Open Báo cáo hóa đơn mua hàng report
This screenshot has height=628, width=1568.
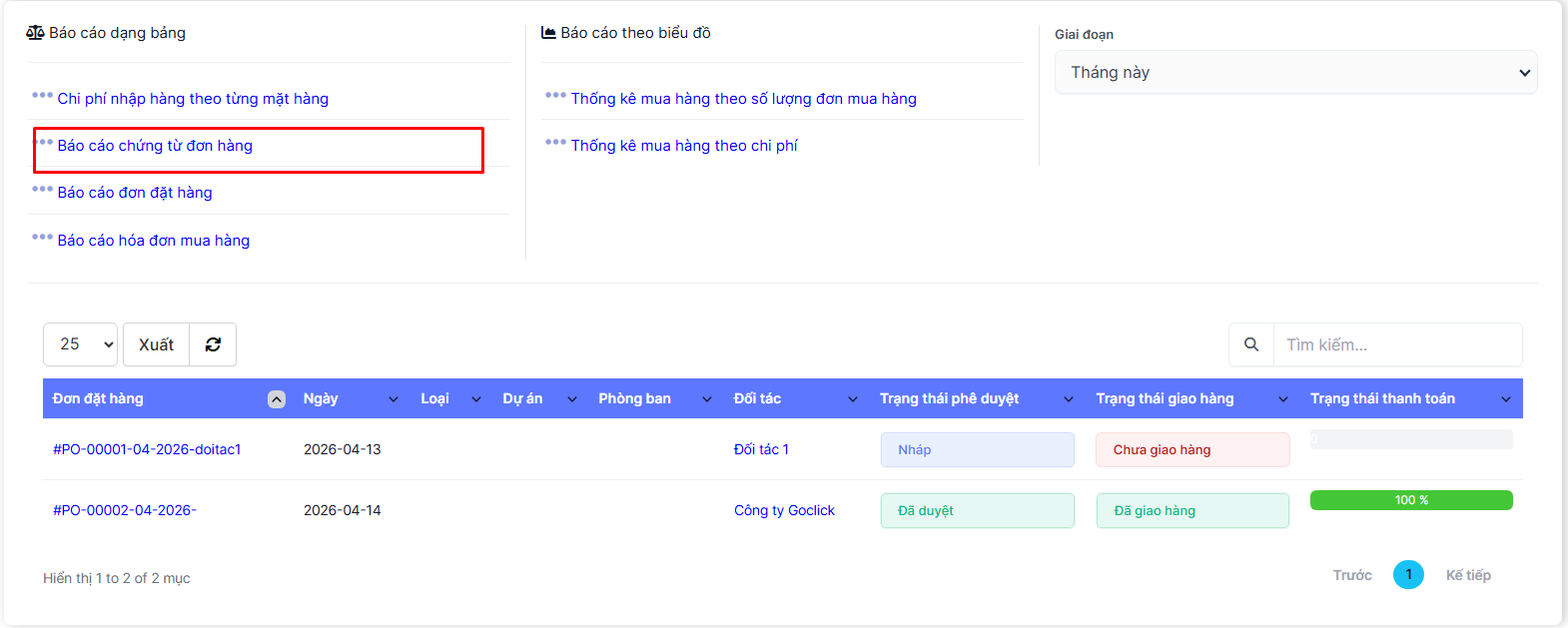point(154,241)
